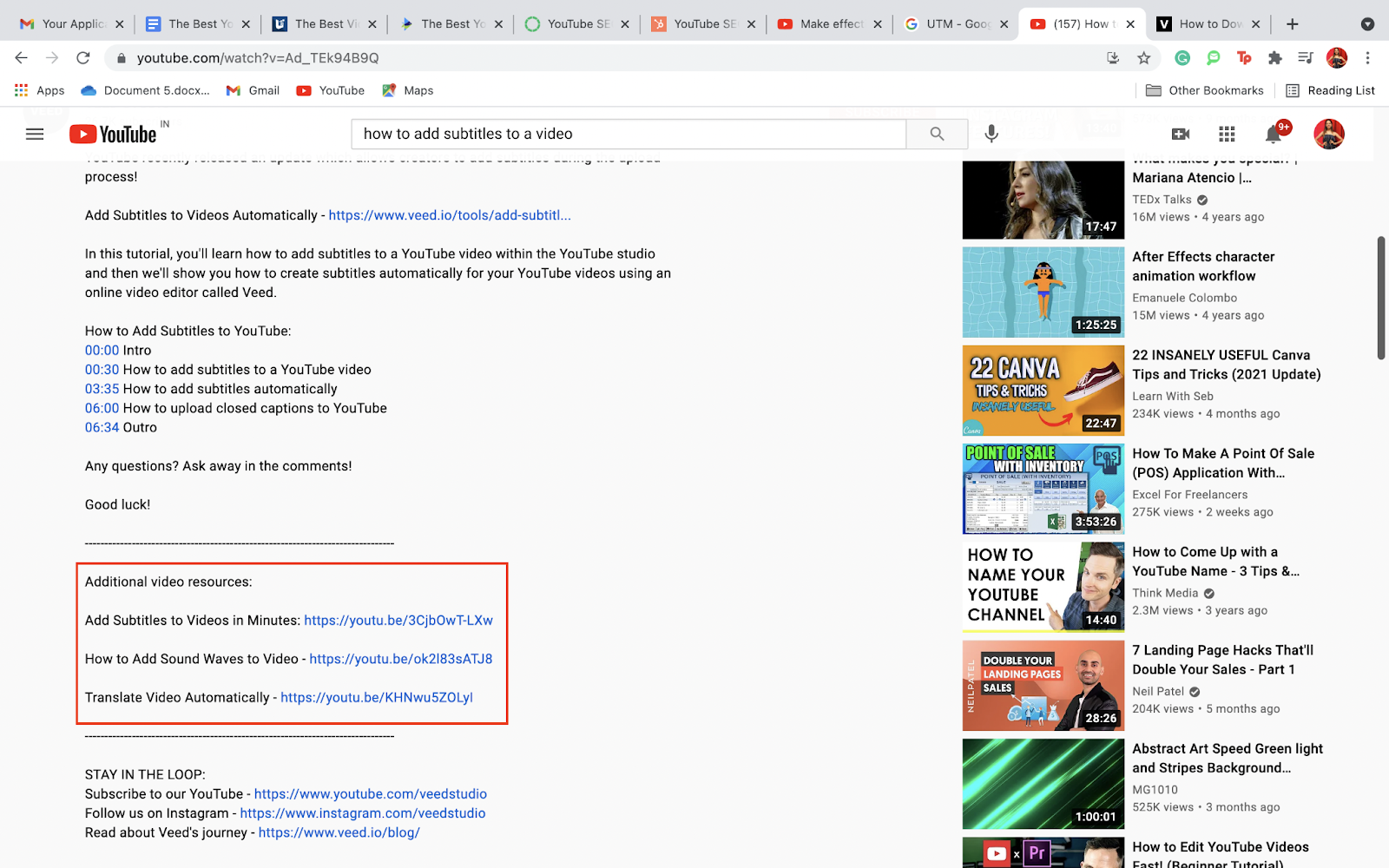Image resolution: width=1389 pixels, height=868 pixels.
Task: Open YouTube account avatar menu
Action: 1329,134
